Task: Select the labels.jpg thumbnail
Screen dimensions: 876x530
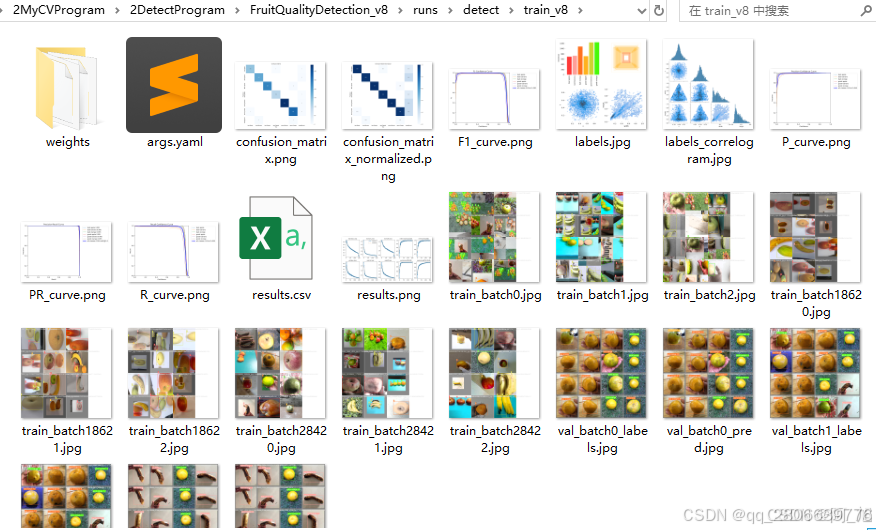Action: pyautogui.click(x=601, y=84)
